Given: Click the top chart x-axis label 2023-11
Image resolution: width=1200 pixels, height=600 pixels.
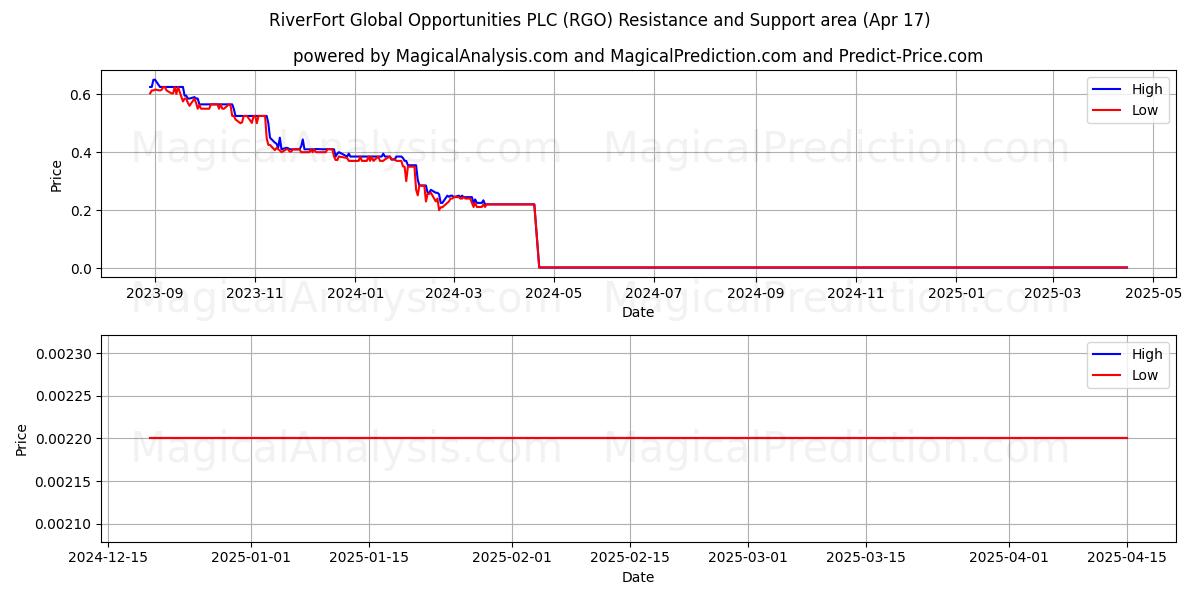Looking at the screenshot, I should [255, 293].
